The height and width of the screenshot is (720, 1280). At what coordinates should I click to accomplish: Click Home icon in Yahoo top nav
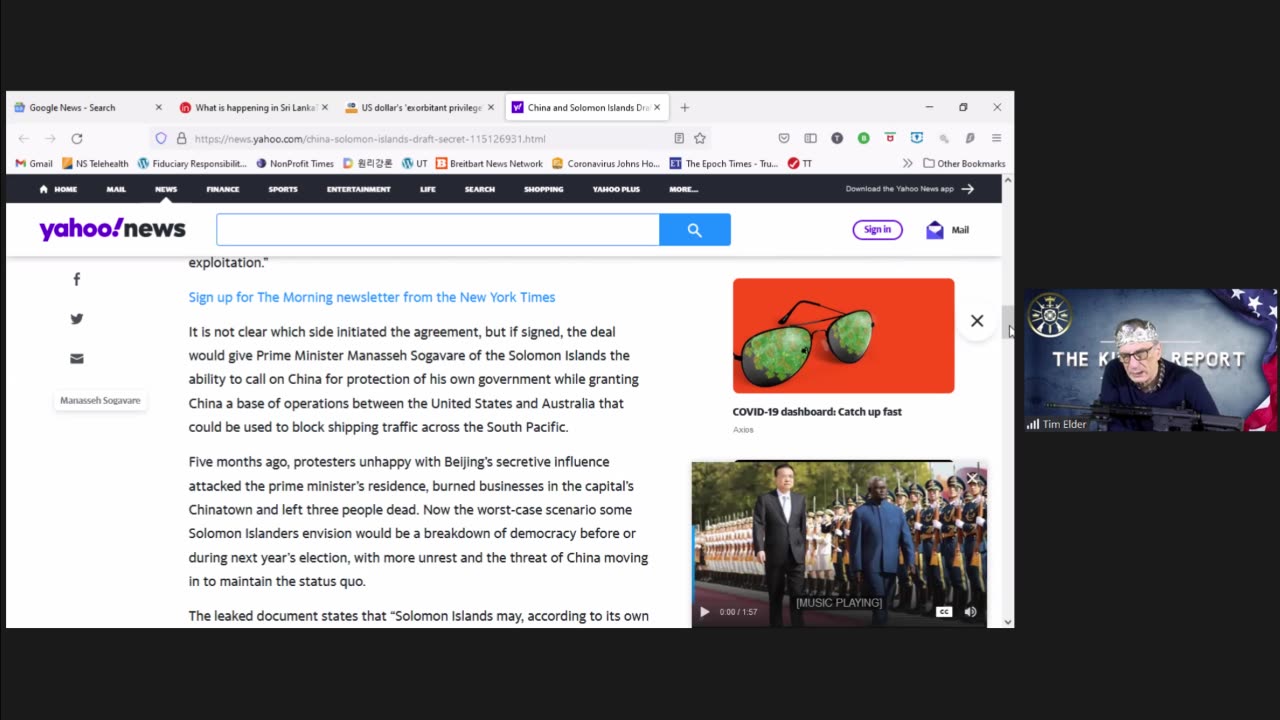click(43, 189)
